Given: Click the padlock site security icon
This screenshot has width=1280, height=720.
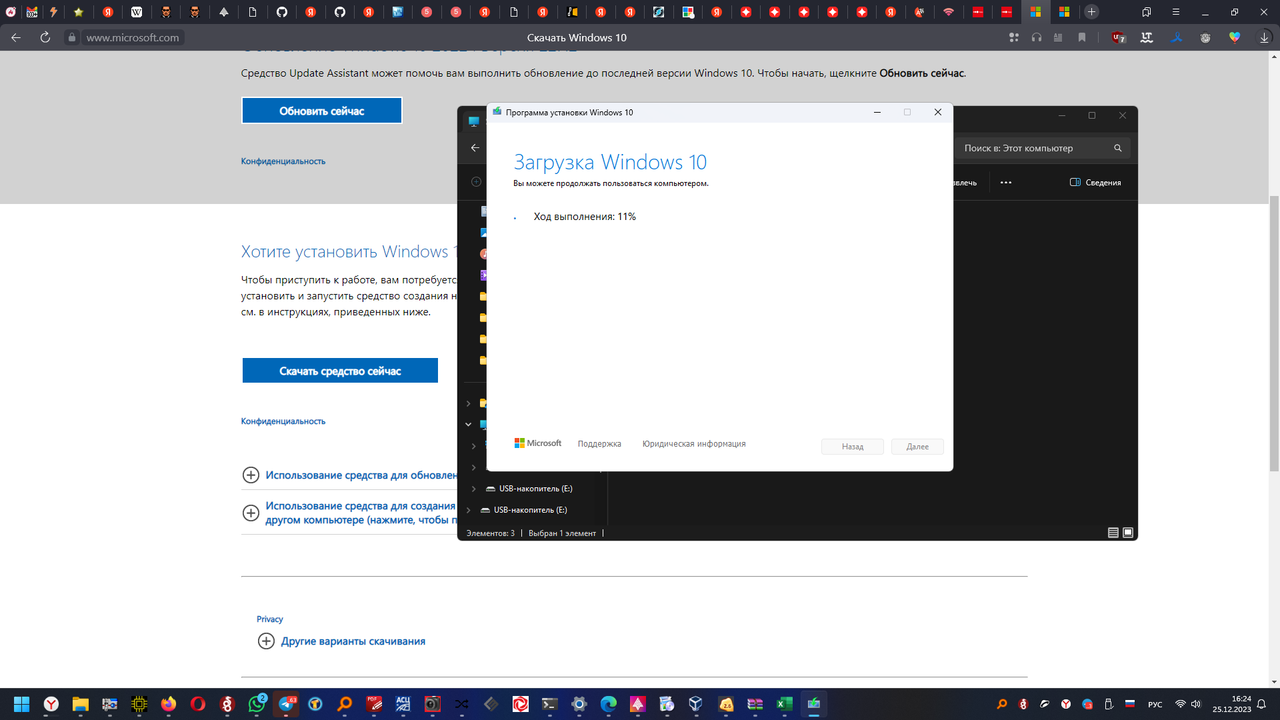Looking at the screenshot, I should pos(71,37).
